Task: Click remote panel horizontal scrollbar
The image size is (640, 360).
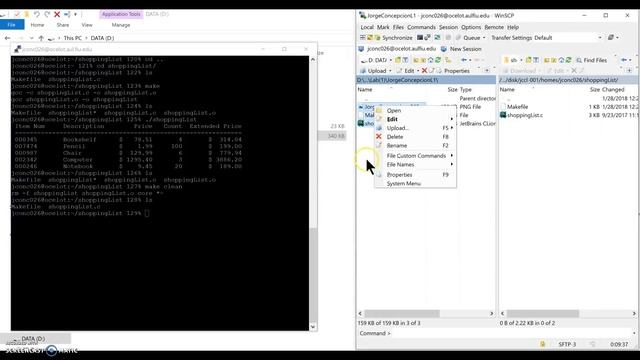Action: (x=542, y=313)
